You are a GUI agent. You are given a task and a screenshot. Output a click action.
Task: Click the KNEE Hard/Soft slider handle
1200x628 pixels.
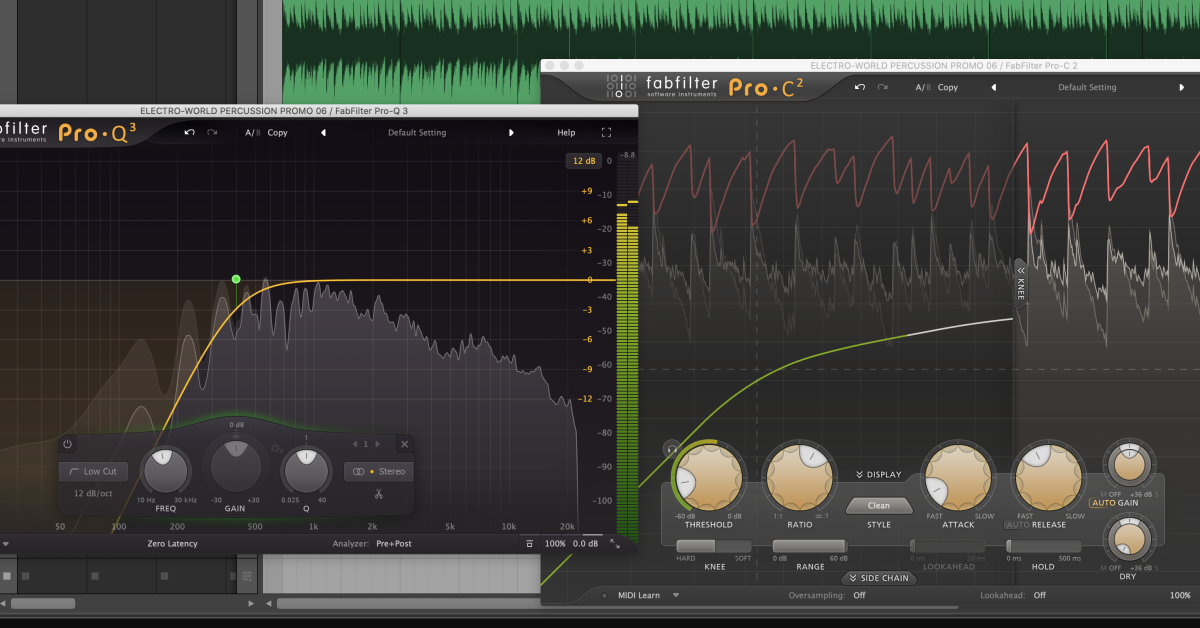pyautogui.click(x=716, y=548)
